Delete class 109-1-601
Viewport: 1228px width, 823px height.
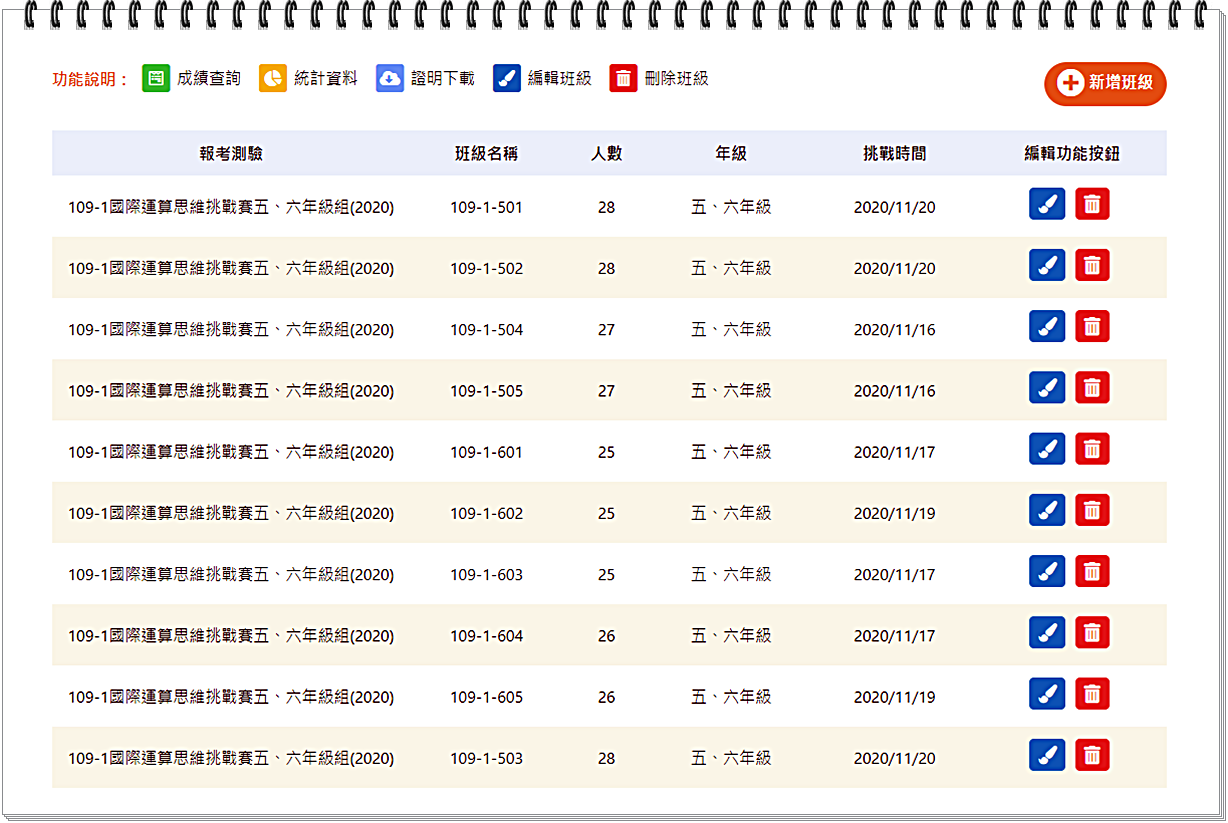click(1092, 449)
